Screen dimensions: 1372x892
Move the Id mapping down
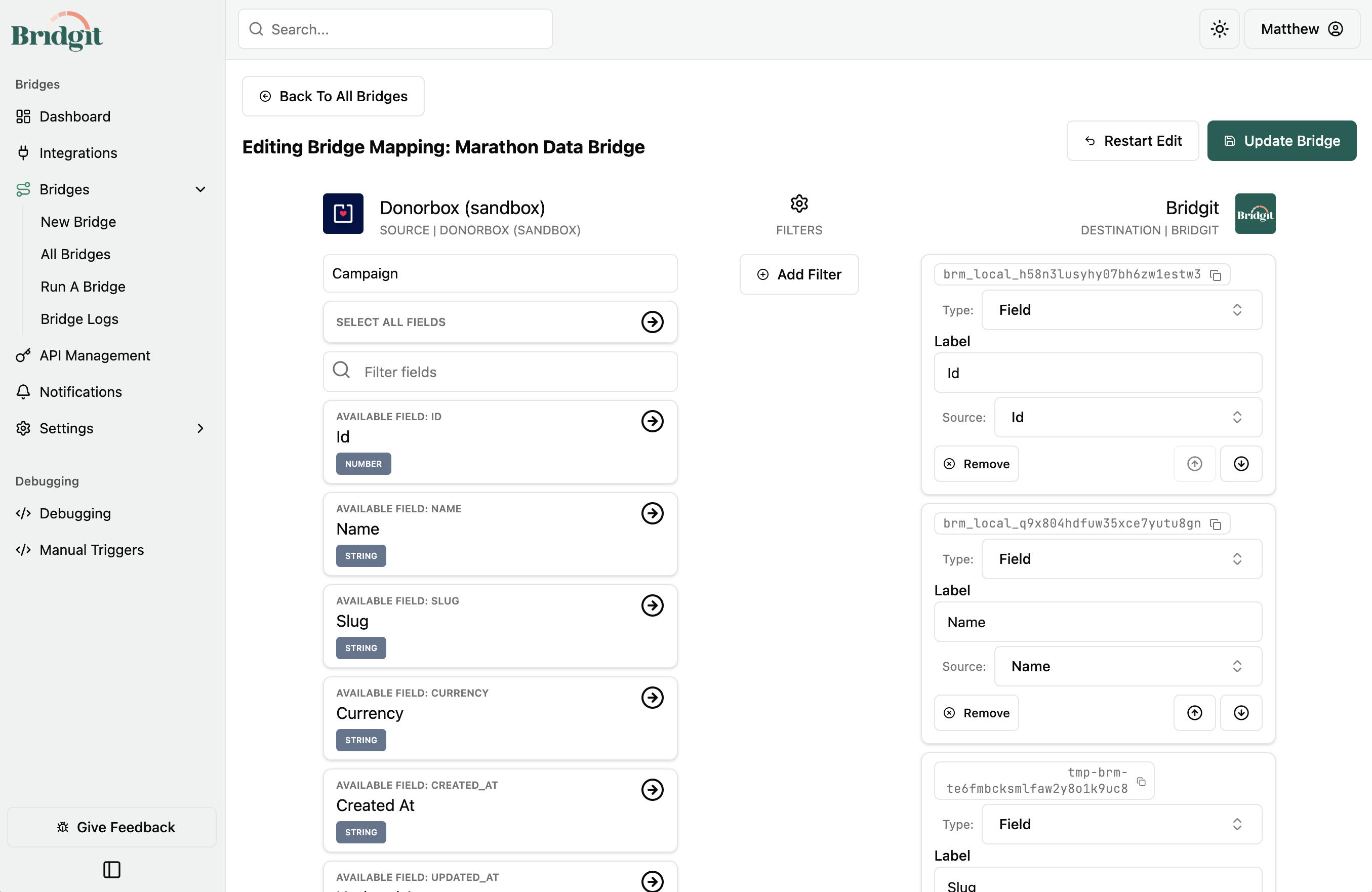1240,464
